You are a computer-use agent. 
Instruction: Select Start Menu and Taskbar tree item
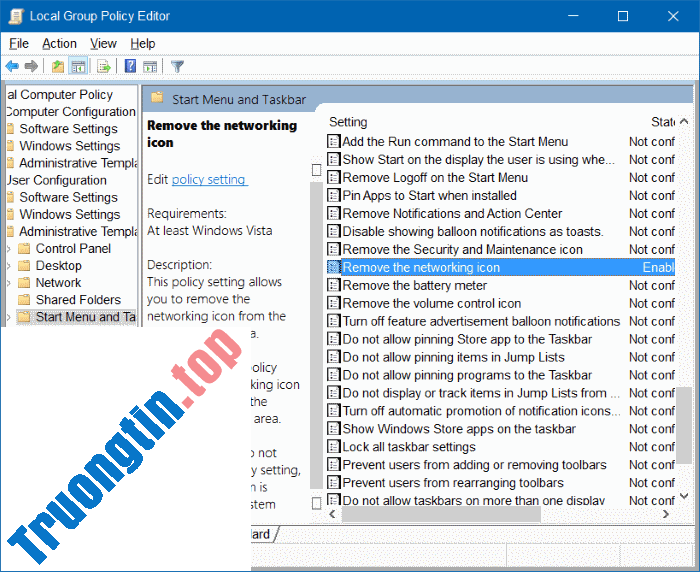tap(76, 317)
